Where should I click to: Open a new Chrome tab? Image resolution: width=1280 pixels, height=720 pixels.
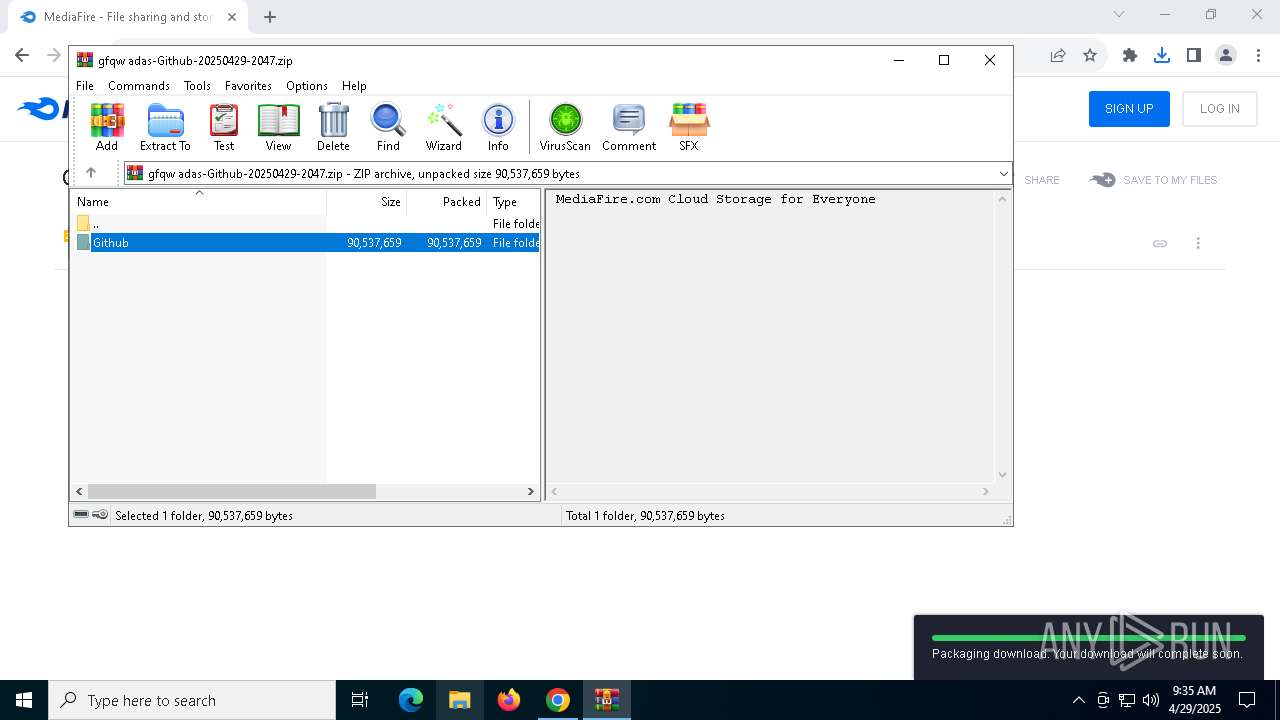tap(270, 17)
